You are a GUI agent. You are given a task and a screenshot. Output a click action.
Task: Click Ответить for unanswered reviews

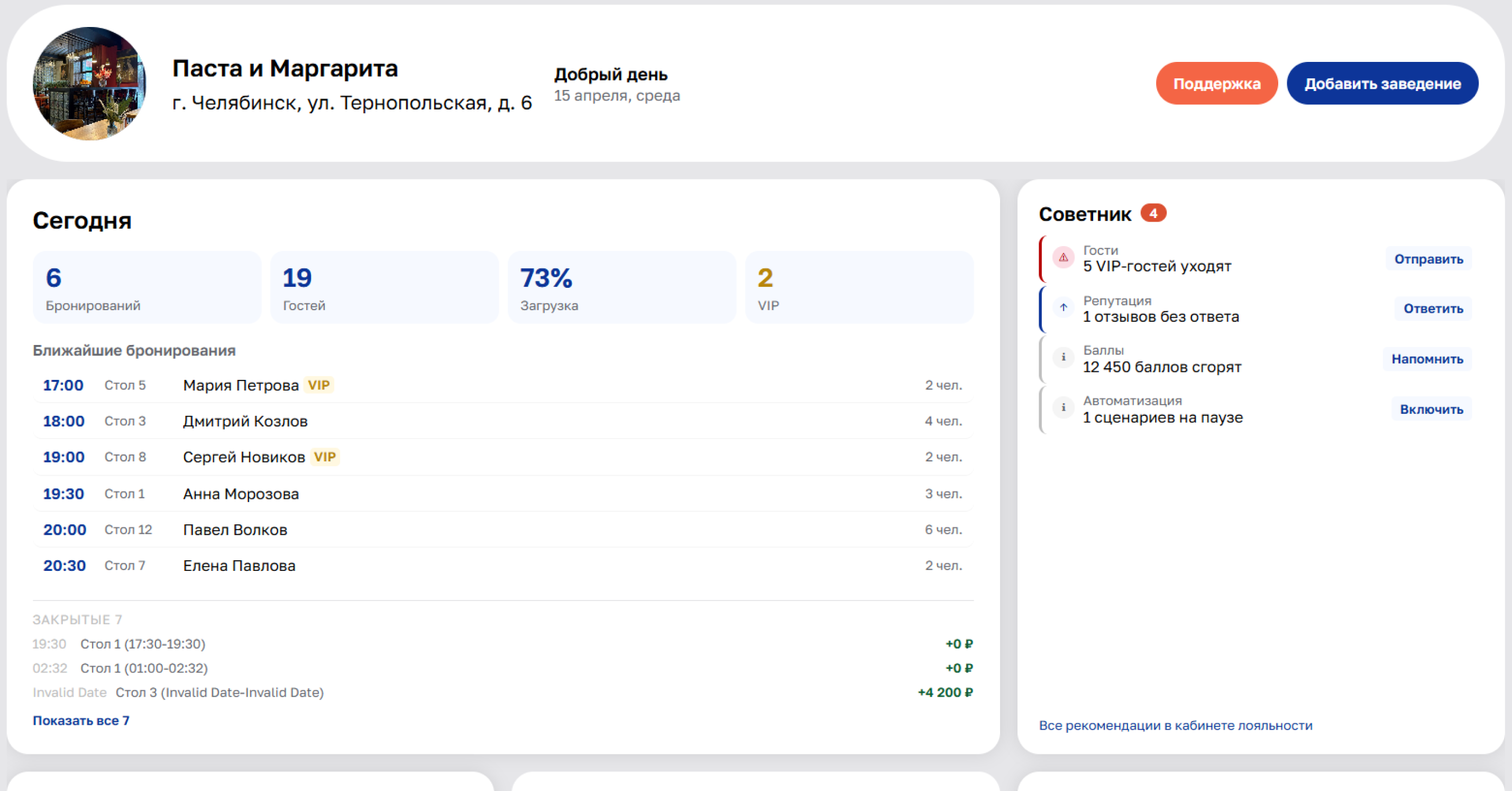[1433, 308]
